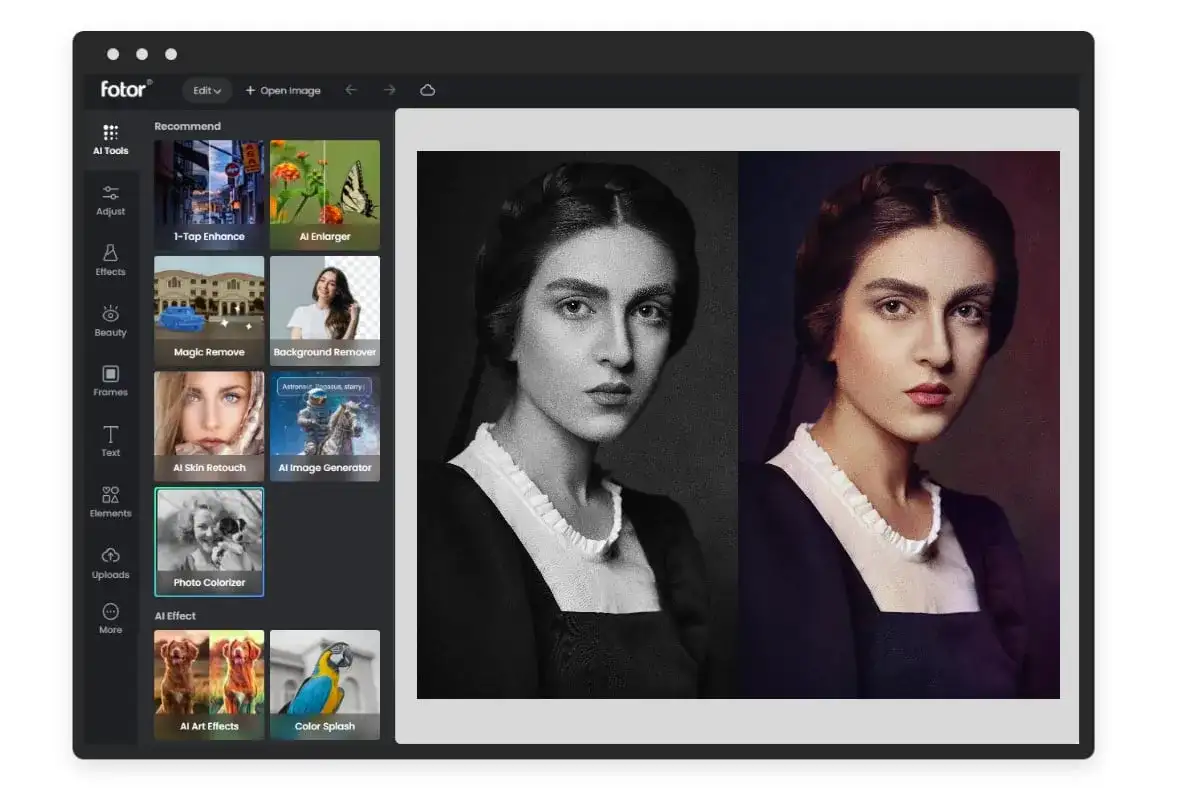The width and height of the screenshot is (1200, 800).
Task: Open the Elements sidebar panel
Action: tap(110, 502)
